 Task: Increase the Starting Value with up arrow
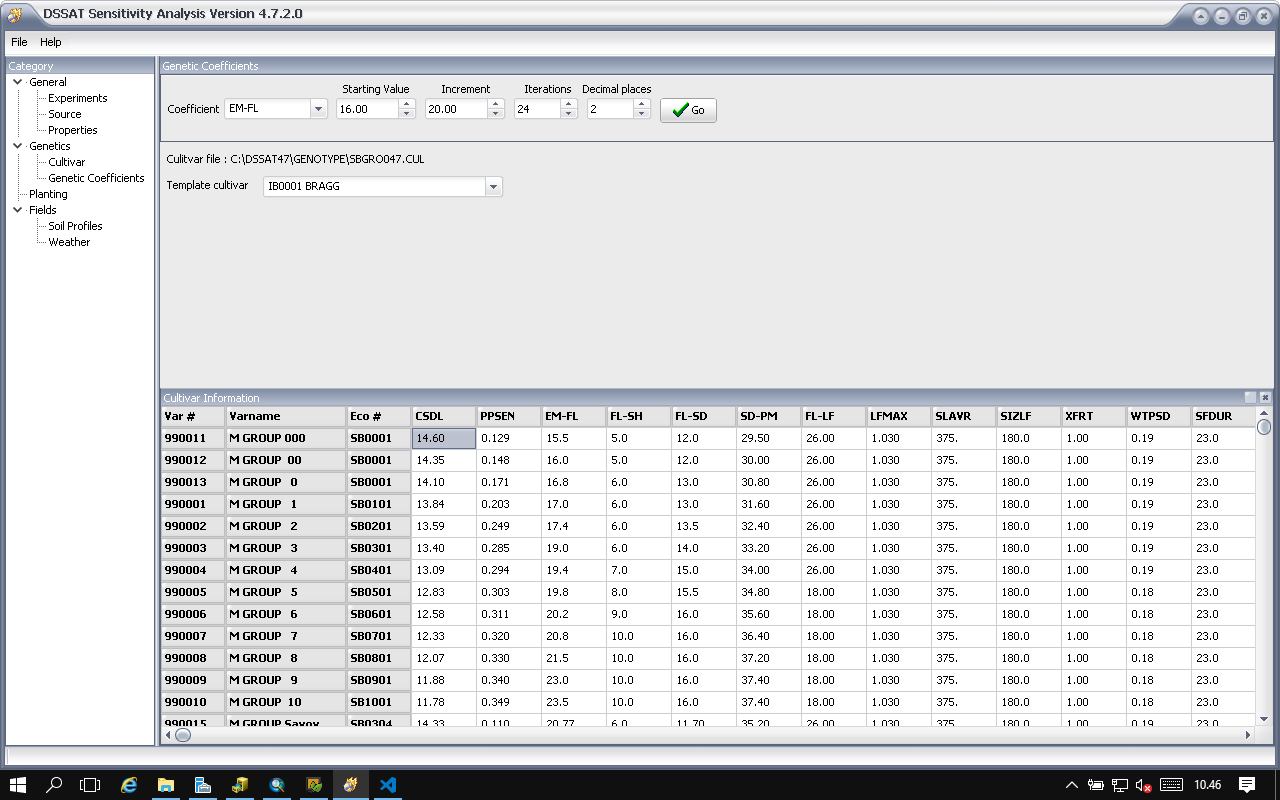[x=406, y=104]
